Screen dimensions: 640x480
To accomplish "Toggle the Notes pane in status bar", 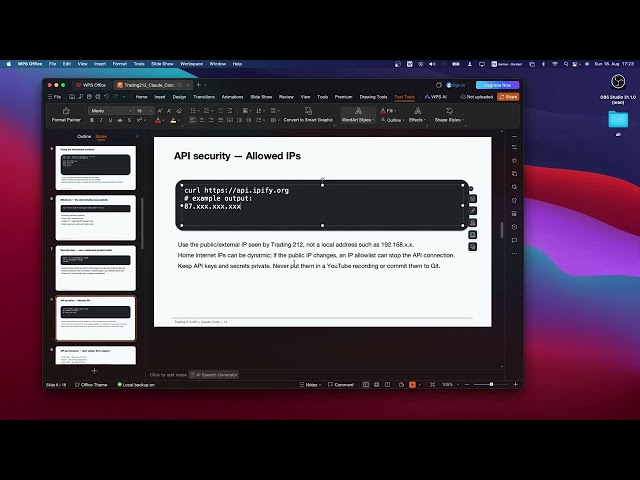I will (x=309, y=384).
